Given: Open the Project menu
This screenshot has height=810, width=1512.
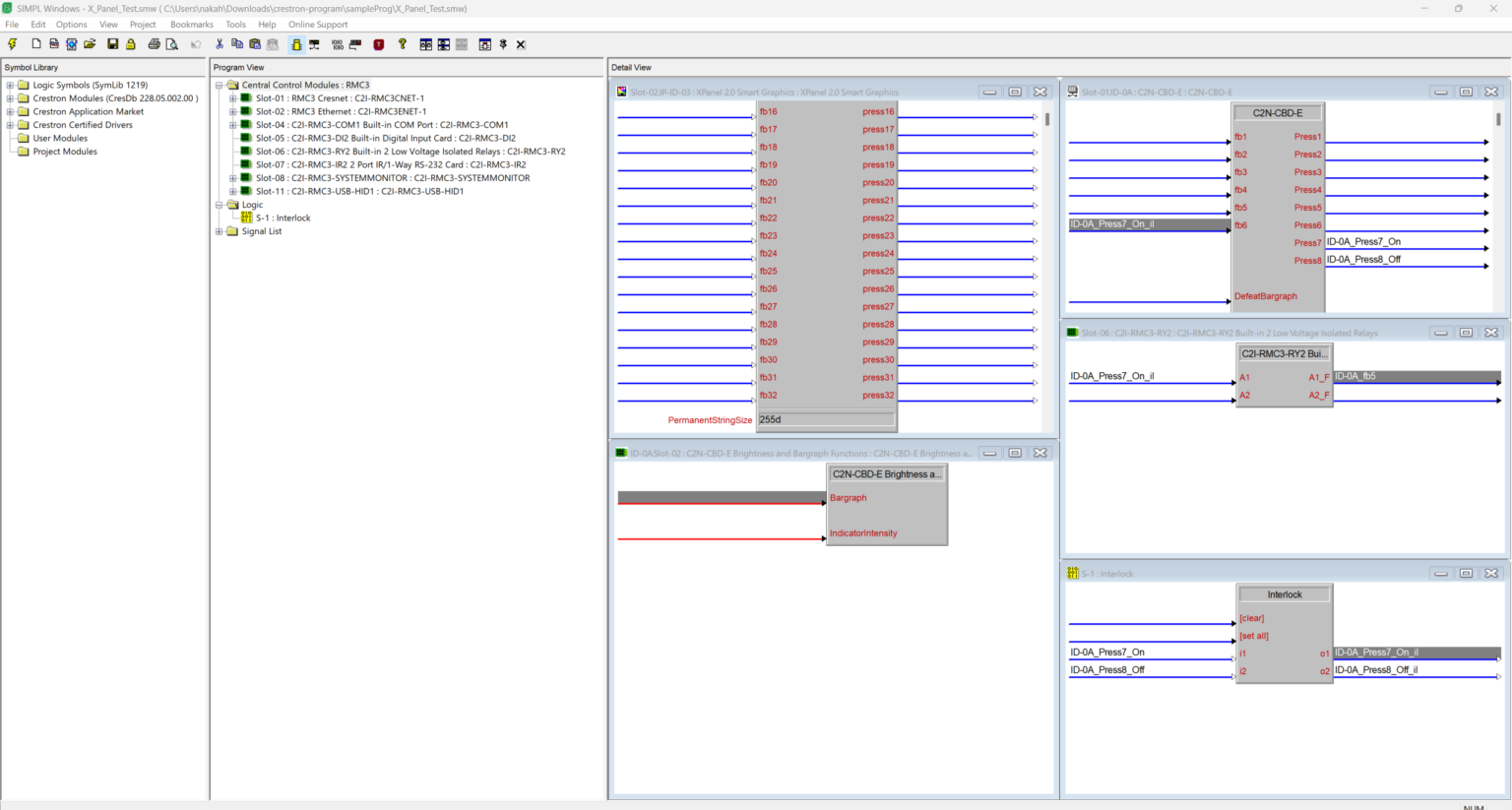Looking at the screenshot, I should tap(143, 25).
